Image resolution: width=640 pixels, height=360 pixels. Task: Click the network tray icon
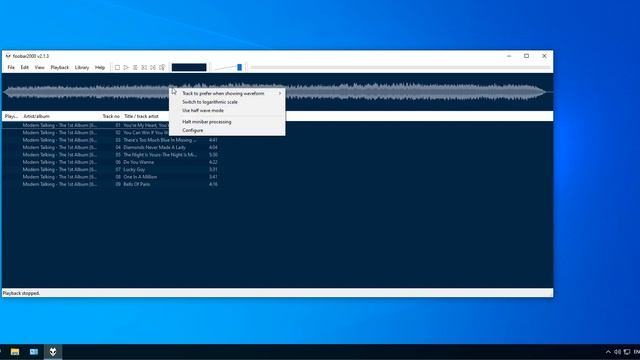[627, 352]
